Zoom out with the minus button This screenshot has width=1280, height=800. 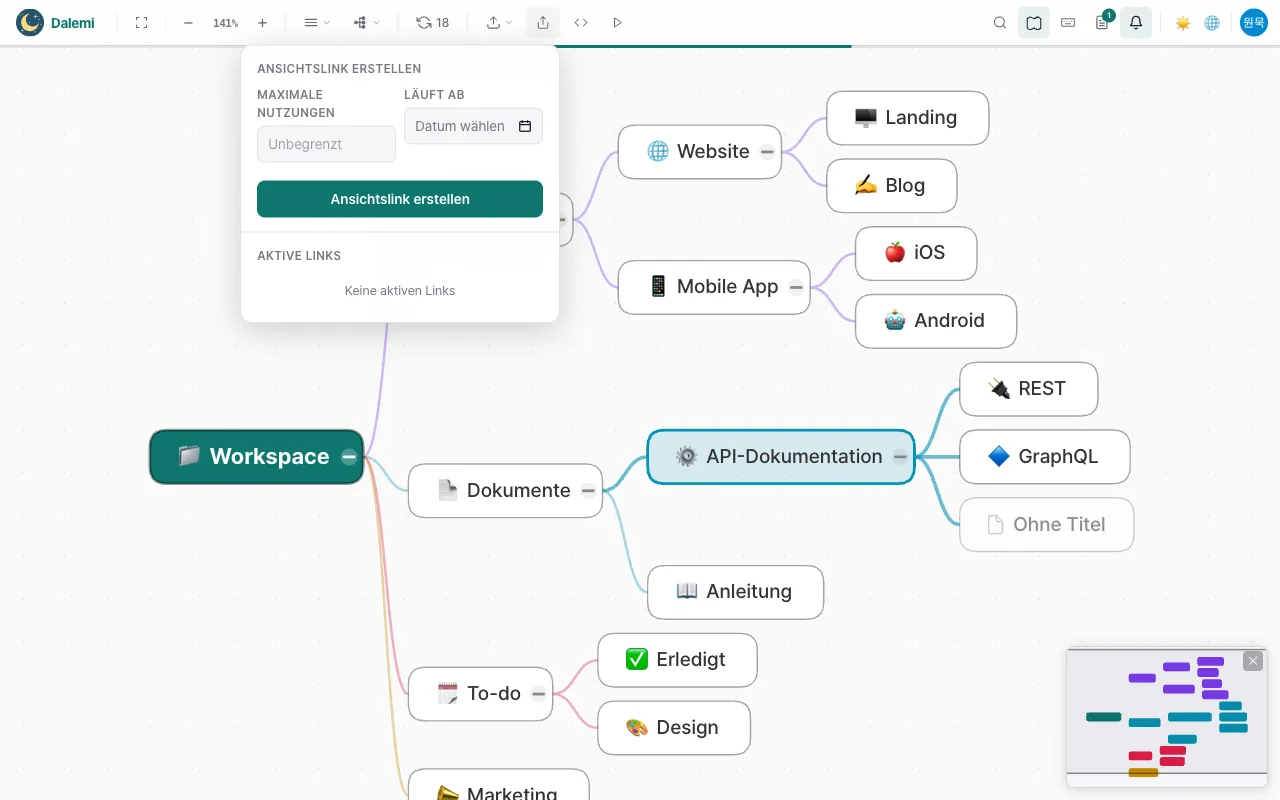click(x=188, y=22)
